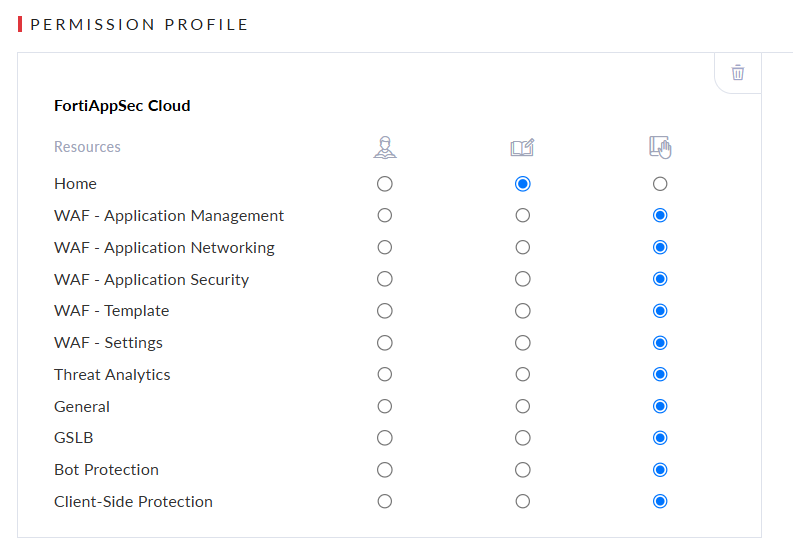Image resolution: width=793 pixels, height=544 pixels.
Task: Click the Resources column label
Action: click(x=87, y=147)
